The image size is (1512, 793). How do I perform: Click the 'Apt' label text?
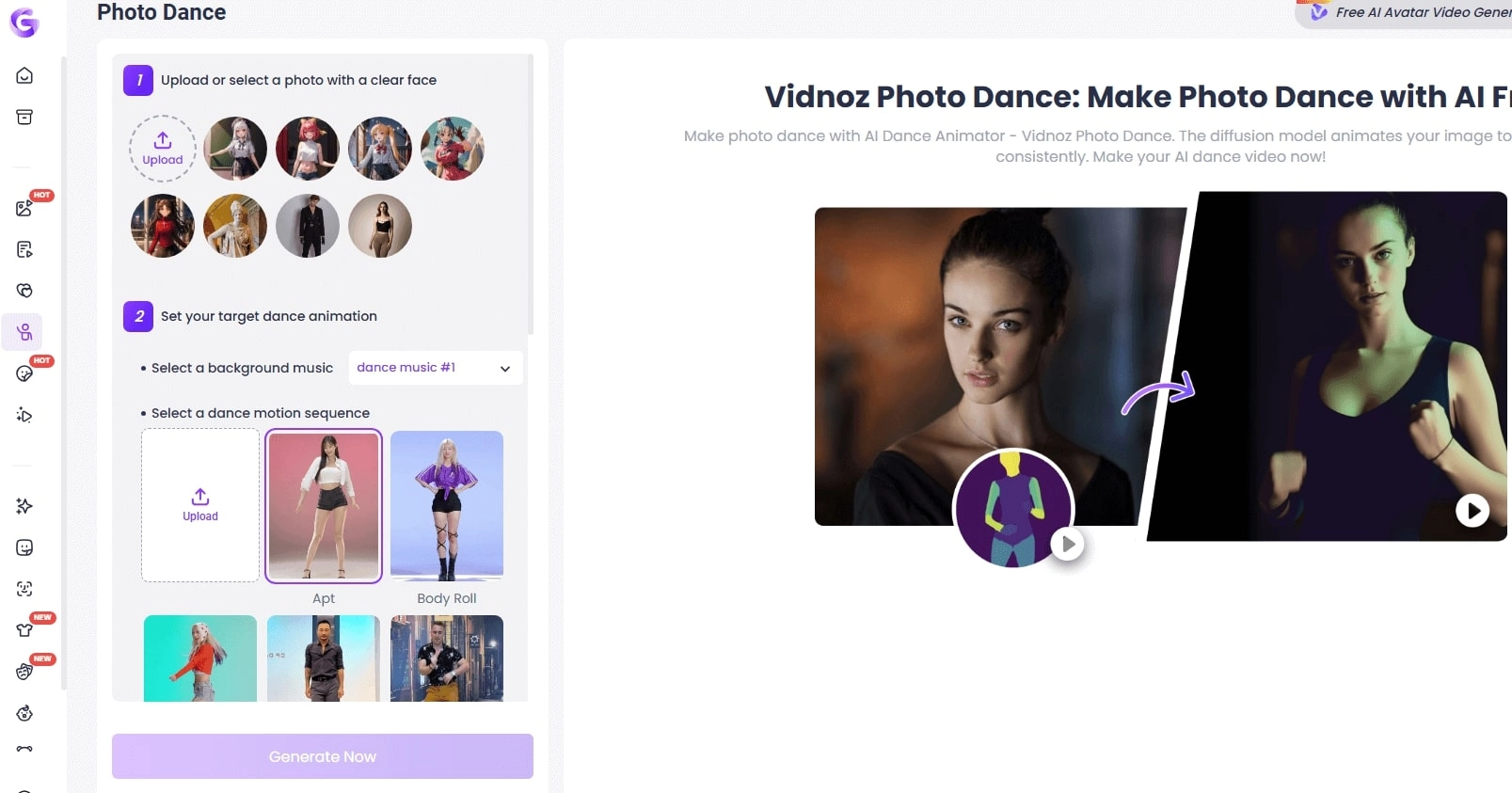point(324,598)
